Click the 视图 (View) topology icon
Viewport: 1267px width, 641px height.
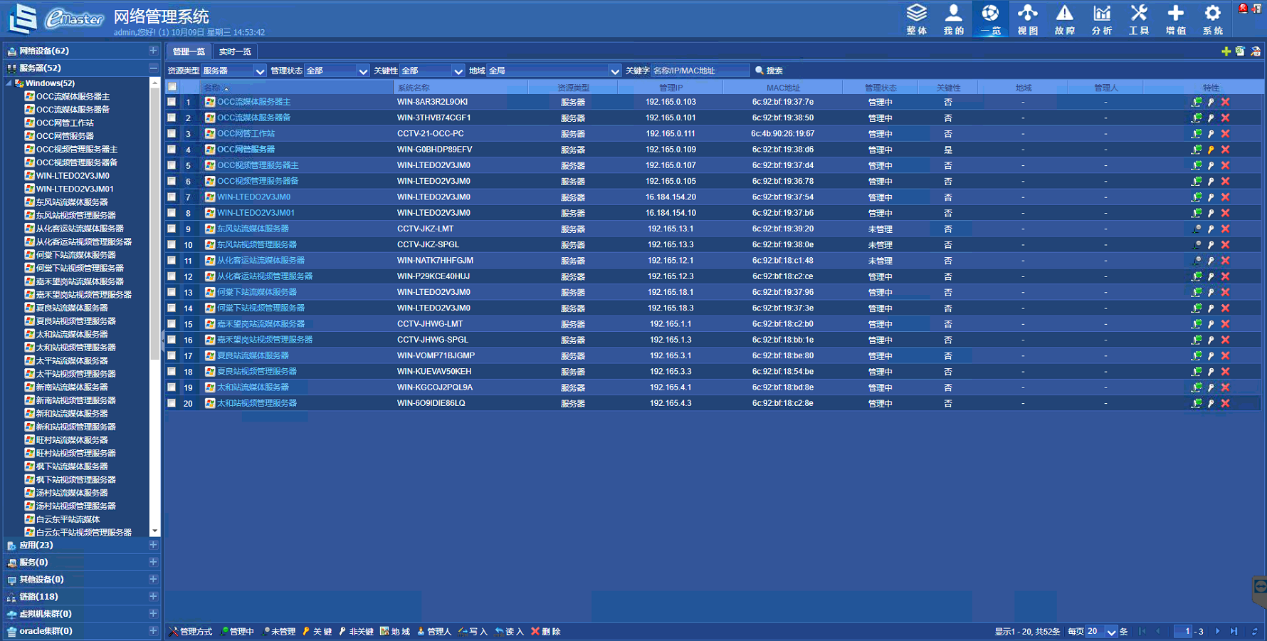pos(1027,18)
